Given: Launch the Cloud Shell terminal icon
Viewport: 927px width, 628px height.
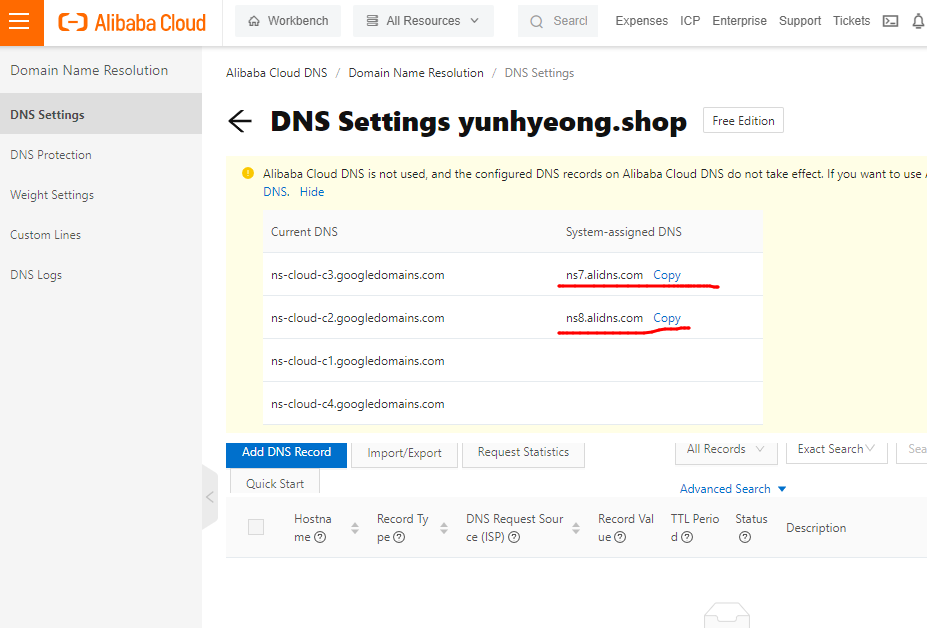Looking at the screenshot, I should [x=890, y=21].
